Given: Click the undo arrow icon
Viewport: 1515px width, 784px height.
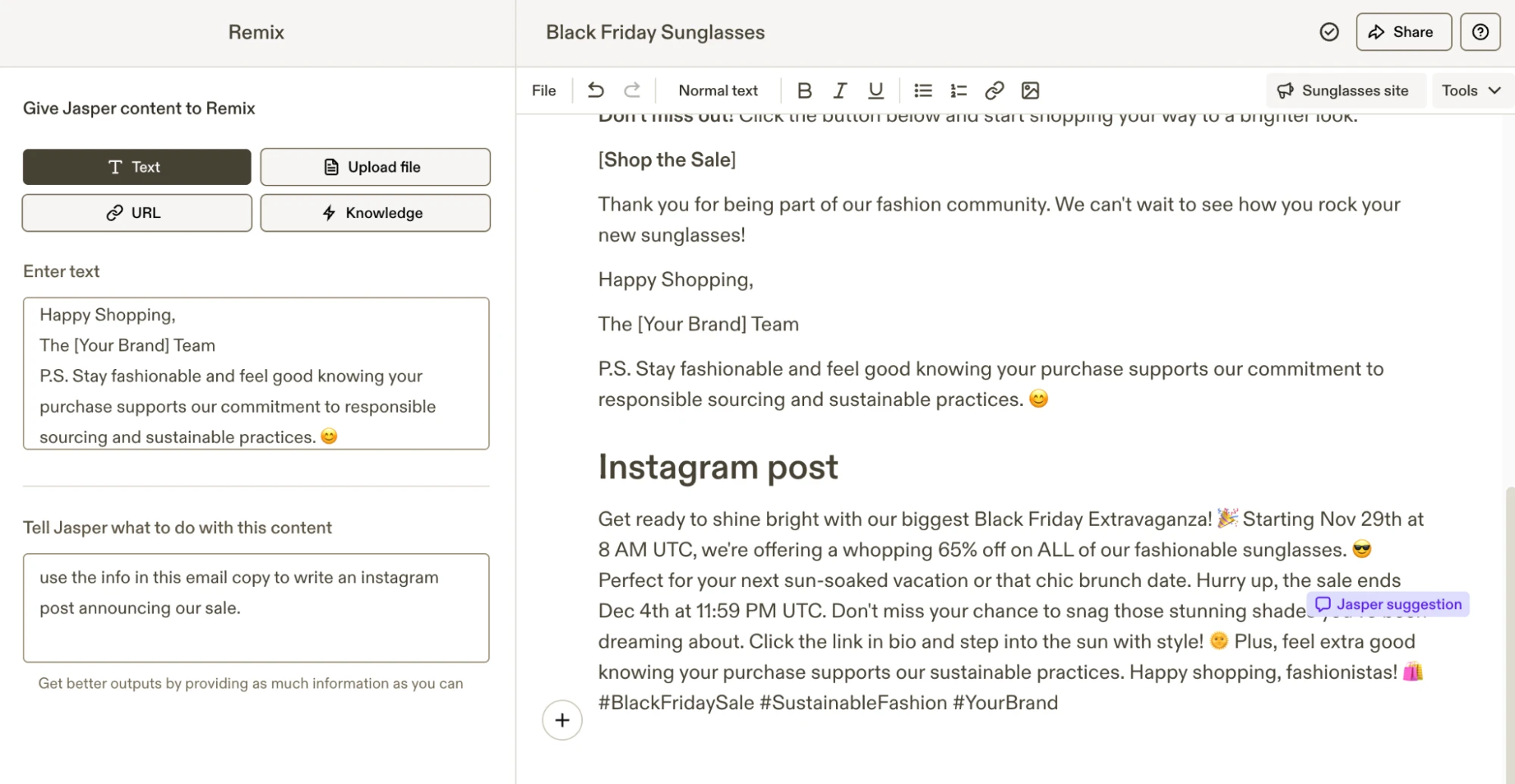Looking at the screenshot, I should pyautogui.click(x=596, y=91).
